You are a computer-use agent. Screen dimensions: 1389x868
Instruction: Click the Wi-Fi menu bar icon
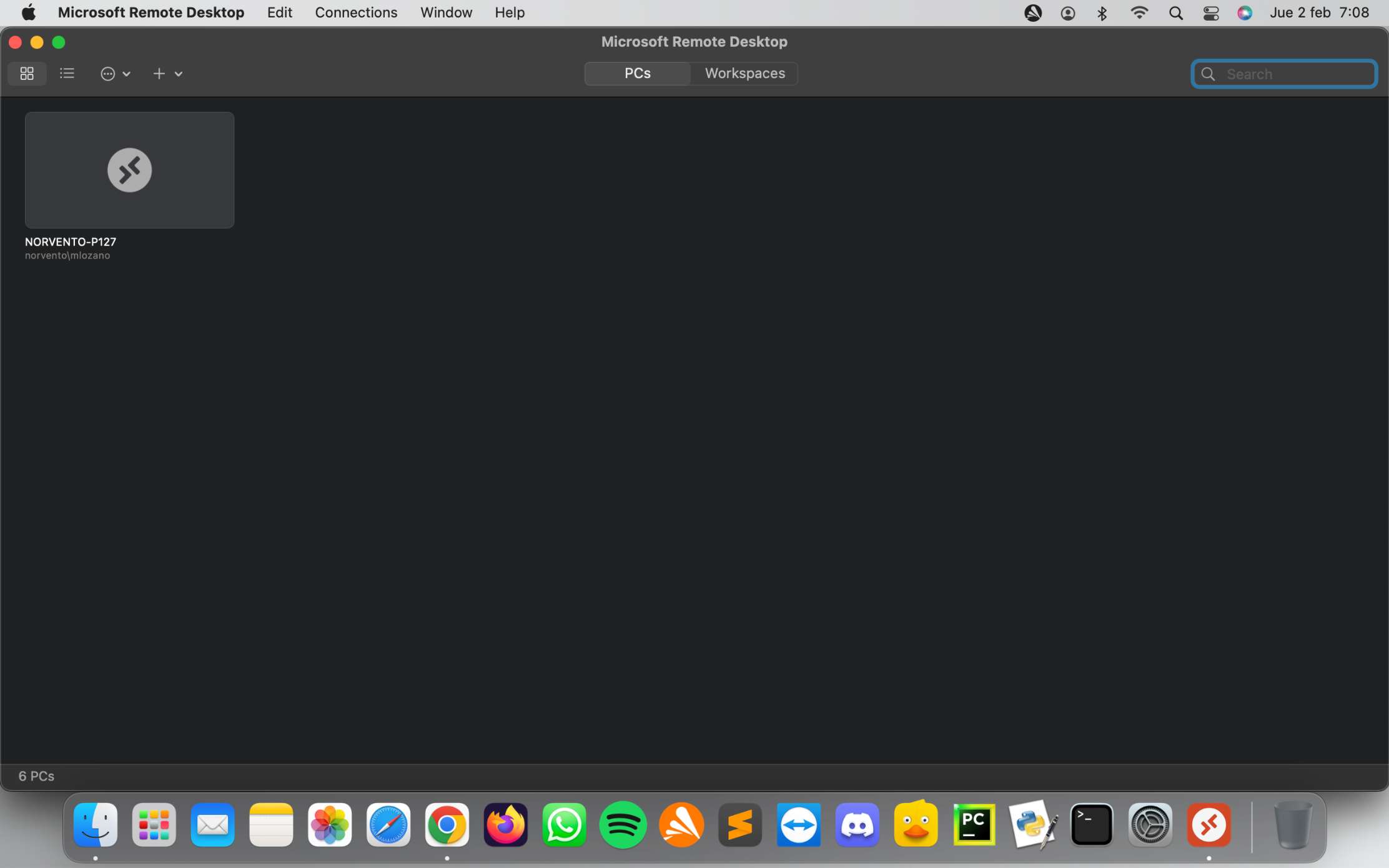(1139, 12)
